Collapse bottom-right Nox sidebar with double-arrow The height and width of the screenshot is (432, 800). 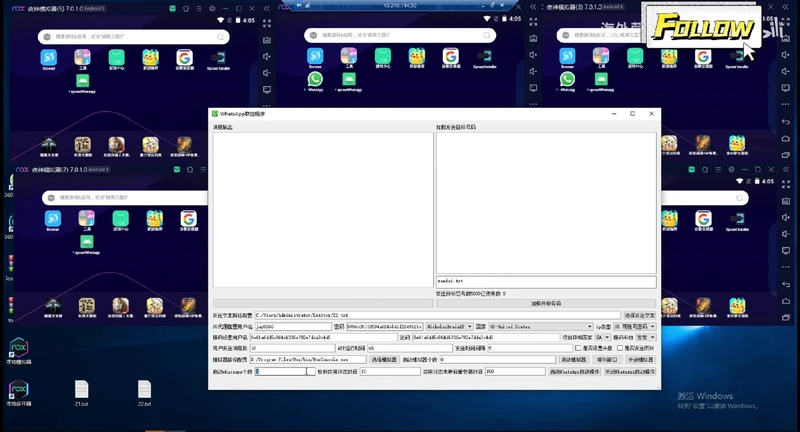tap(786, 169)
